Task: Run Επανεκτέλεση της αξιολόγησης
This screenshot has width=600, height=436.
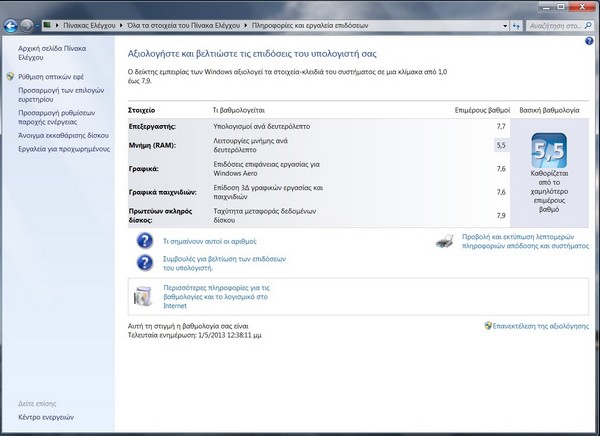Action: [x=541, y=326]
